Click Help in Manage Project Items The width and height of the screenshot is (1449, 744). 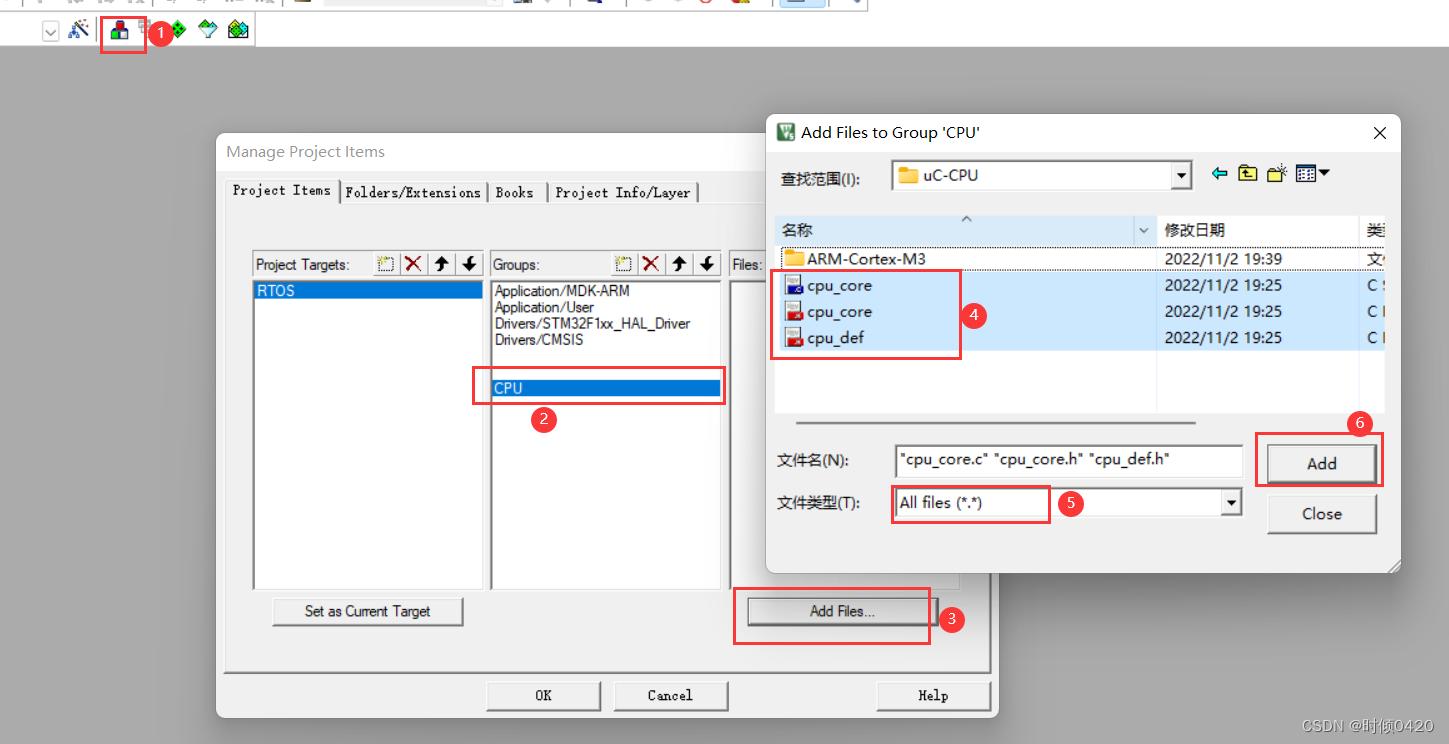click(933, 695)
